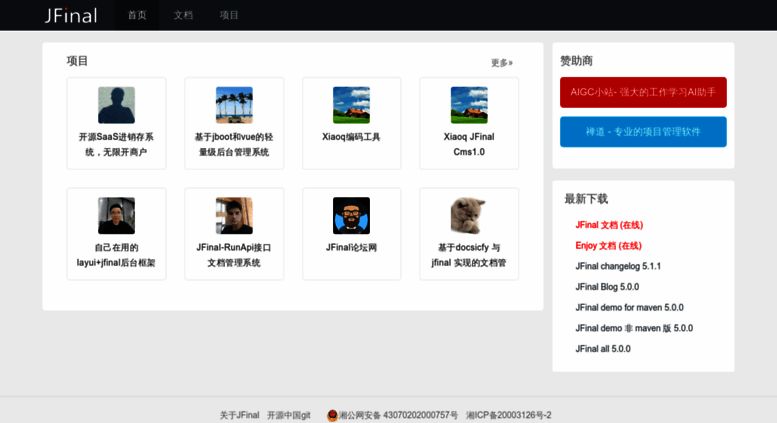This screenshot has height=423, width=777.
Task: Download JFinal demo for maven 5.0.0
Action: point(629,308)
